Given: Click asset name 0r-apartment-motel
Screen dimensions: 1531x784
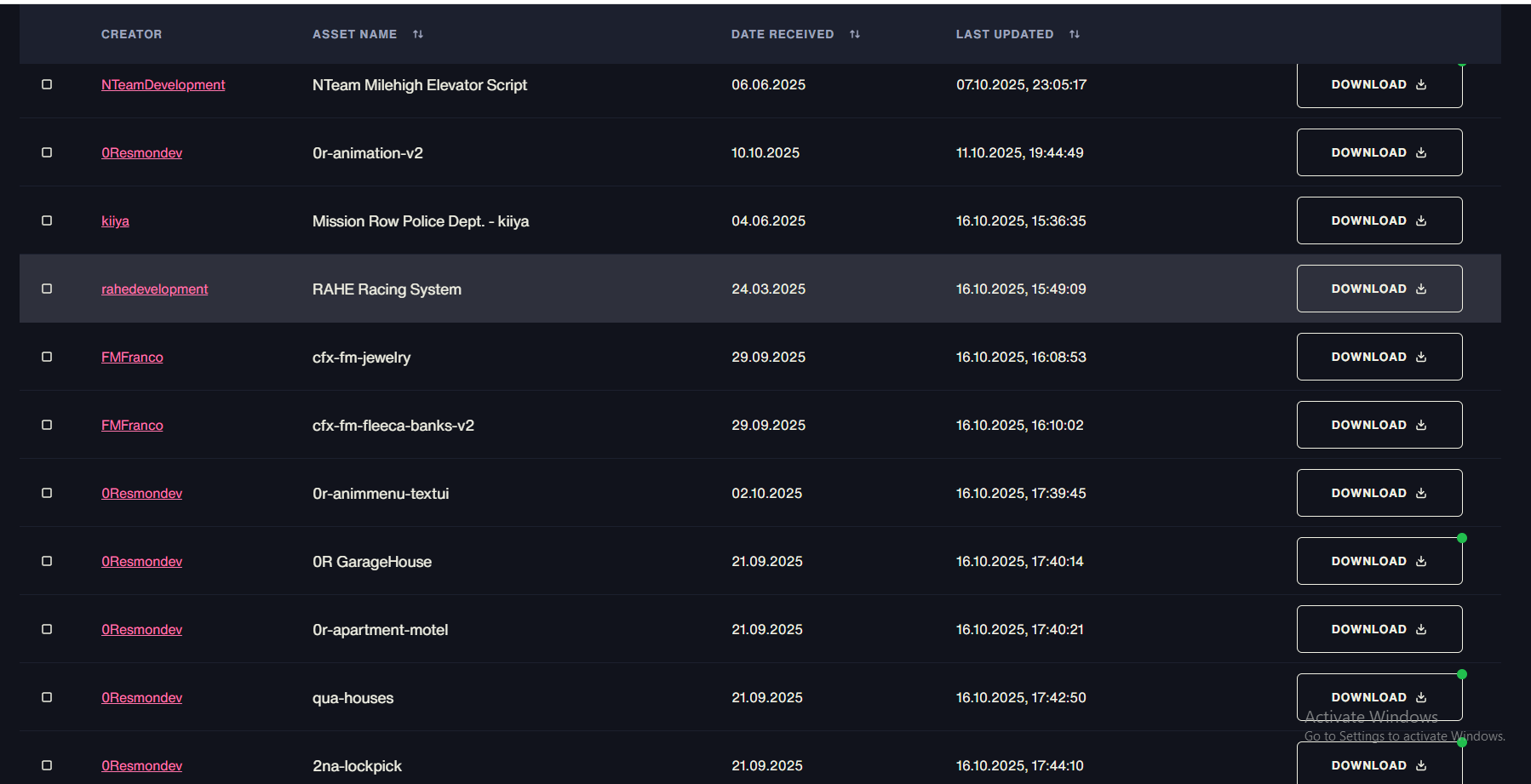Looking at the screenshot, I should [x=380, y=629].
